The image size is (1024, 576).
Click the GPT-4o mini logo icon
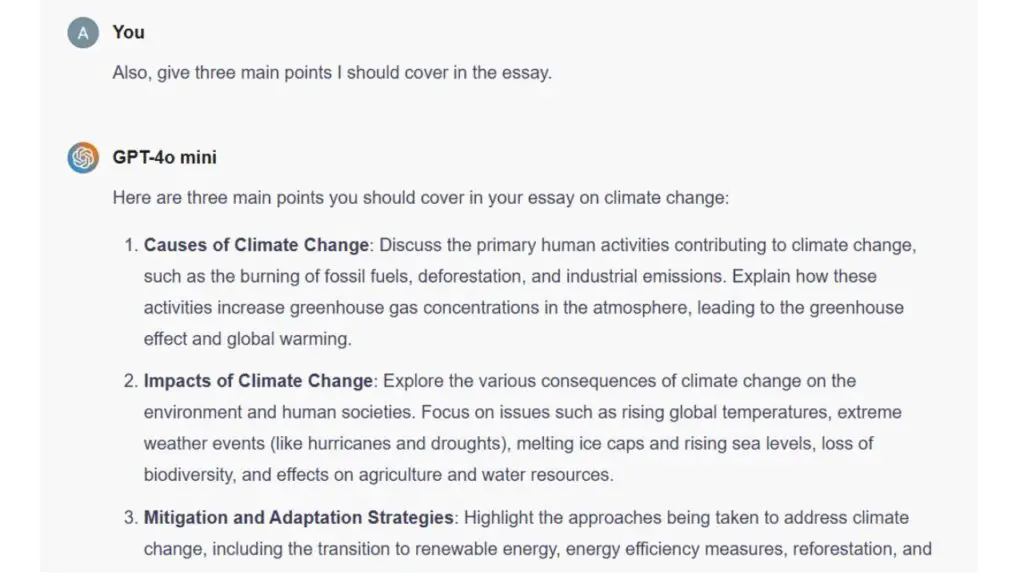click(83, 158)
